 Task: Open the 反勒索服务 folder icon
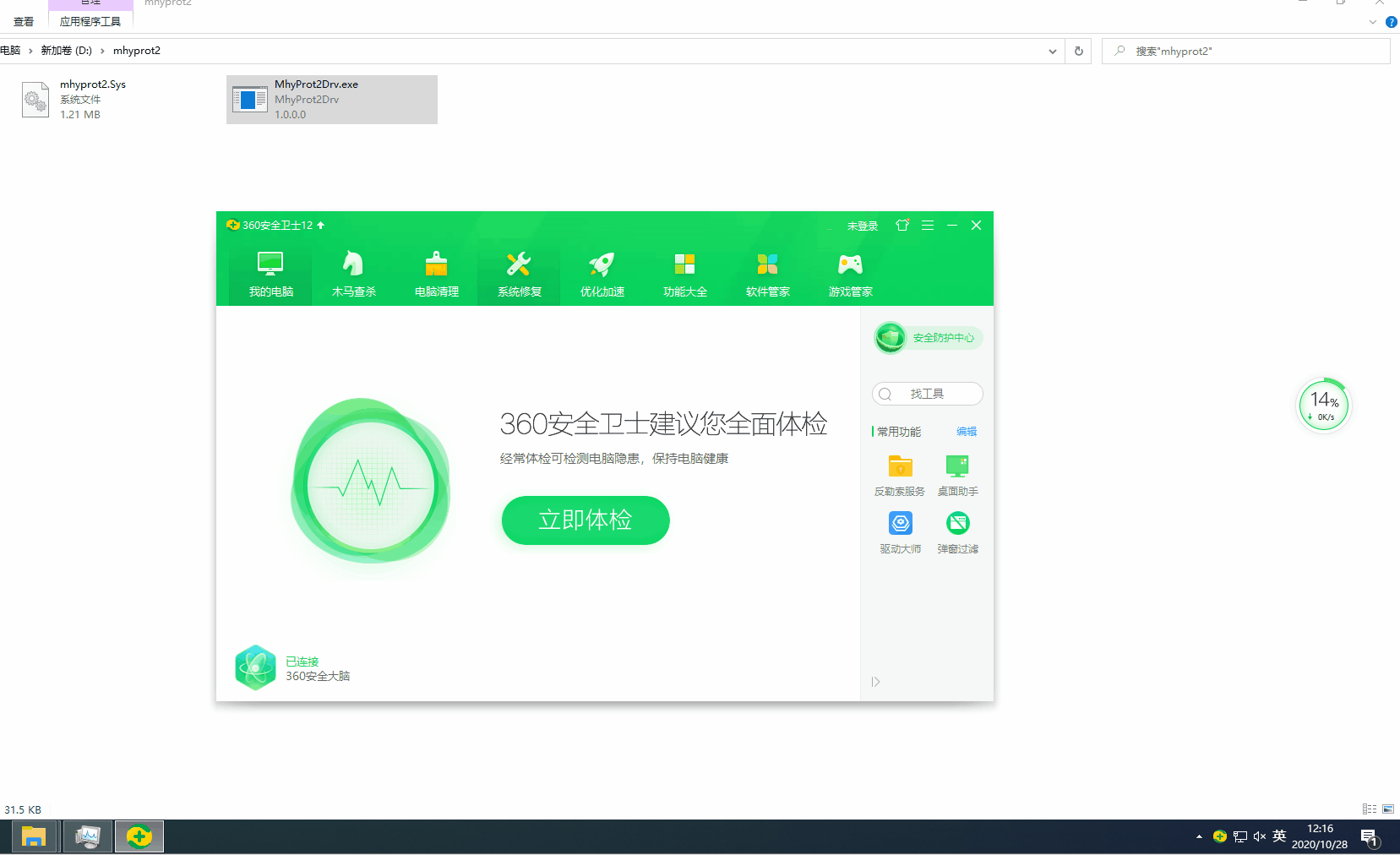(900, 476)
